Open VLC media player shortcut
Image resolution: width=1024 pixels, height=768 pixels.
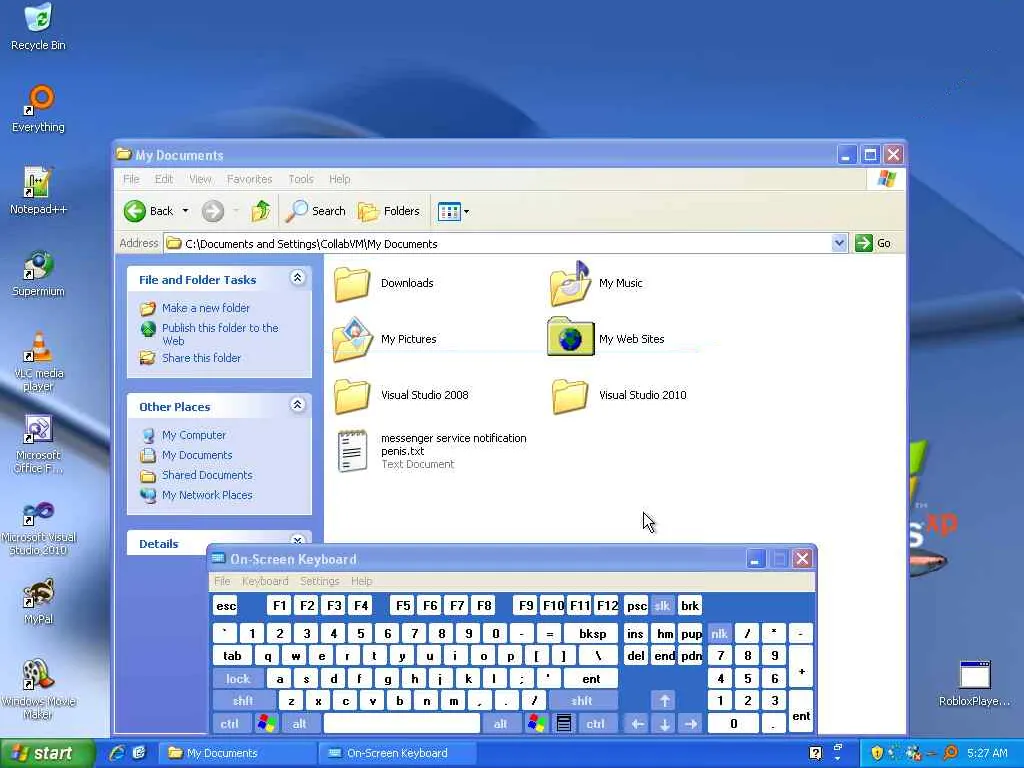click(x=38, y=361)
